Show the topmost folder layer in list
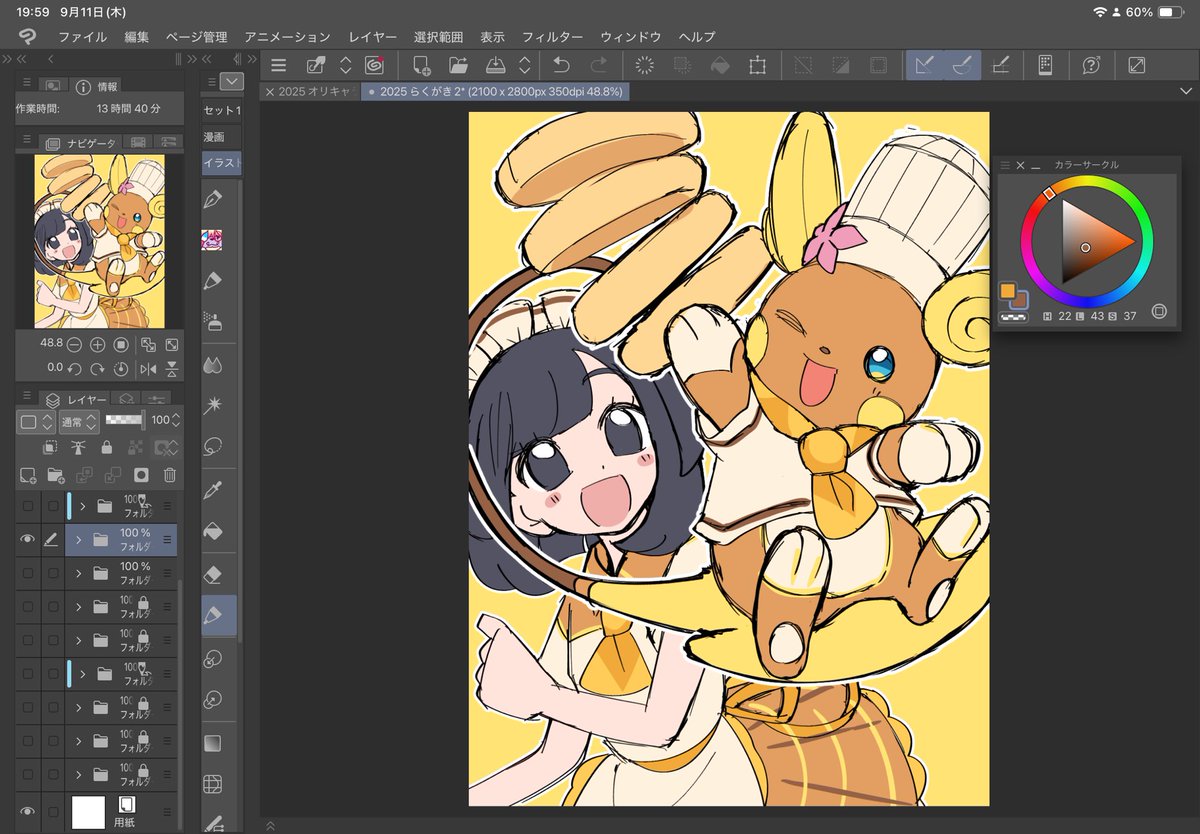 point(27,506)
